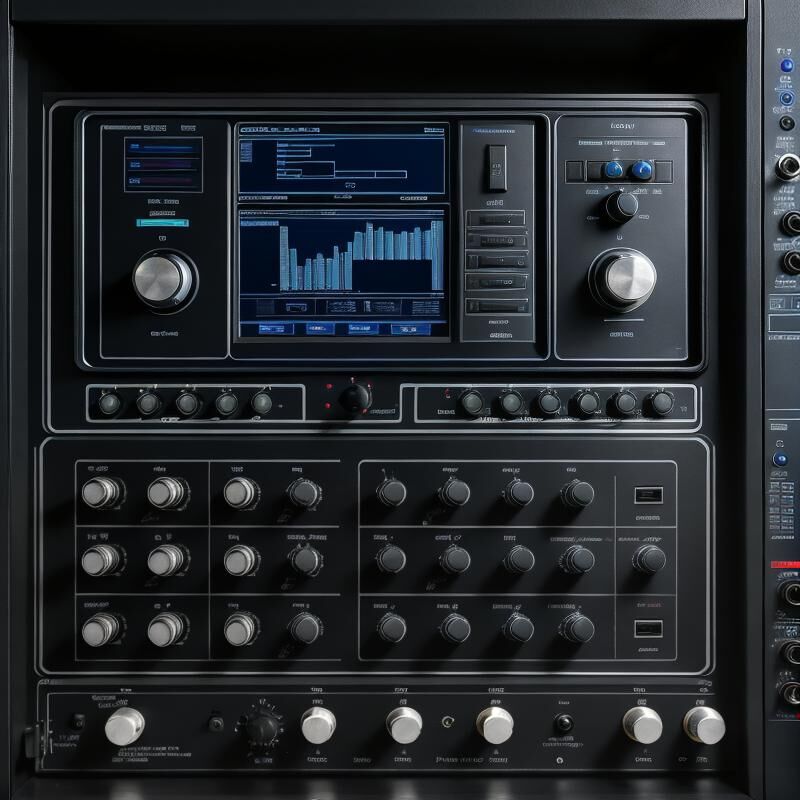Click topmost blue LED button on right side strip
Screen dimensions: 800x800
tap(787, 66)
